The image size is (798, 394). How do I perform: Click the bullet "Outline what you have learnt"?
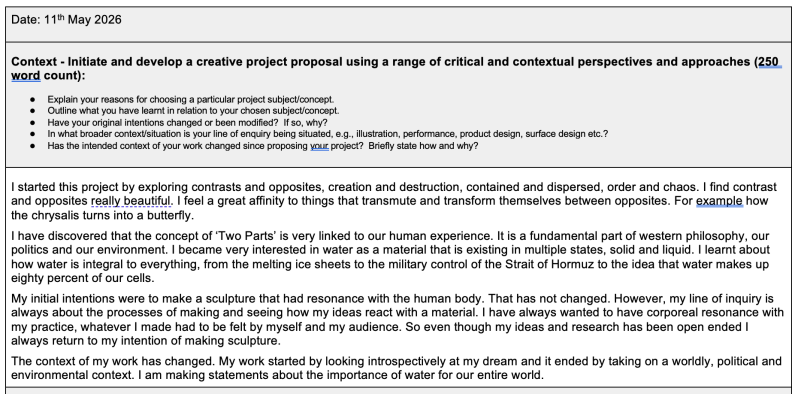tap(193, 110)
